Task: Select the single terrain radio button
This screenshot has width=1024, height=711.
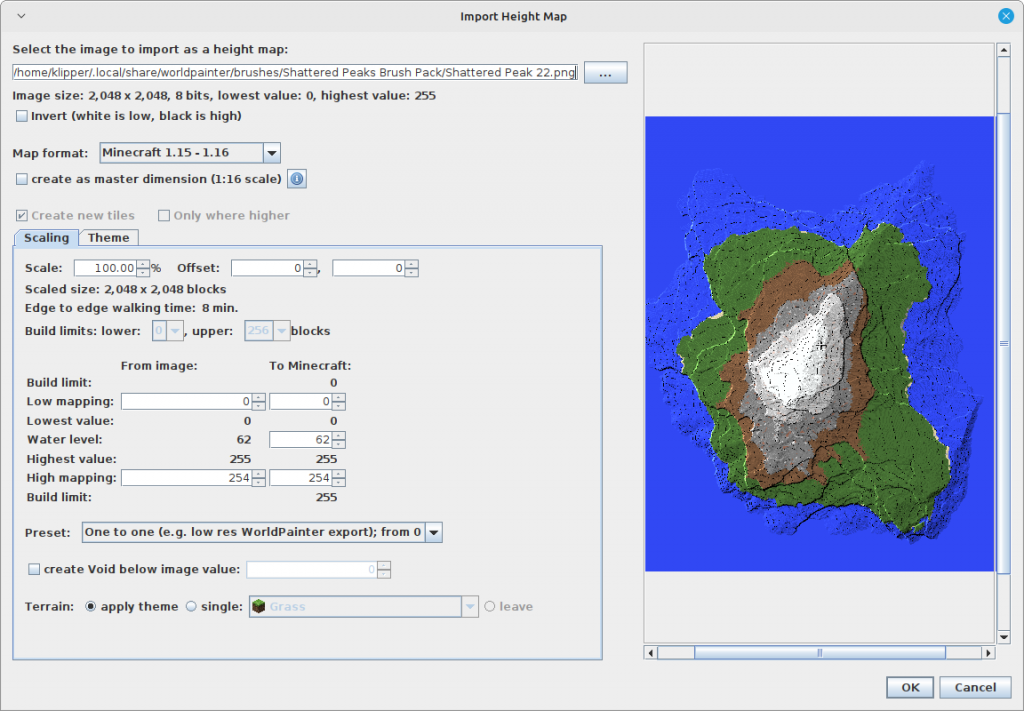Action: [x=191, y=606]
